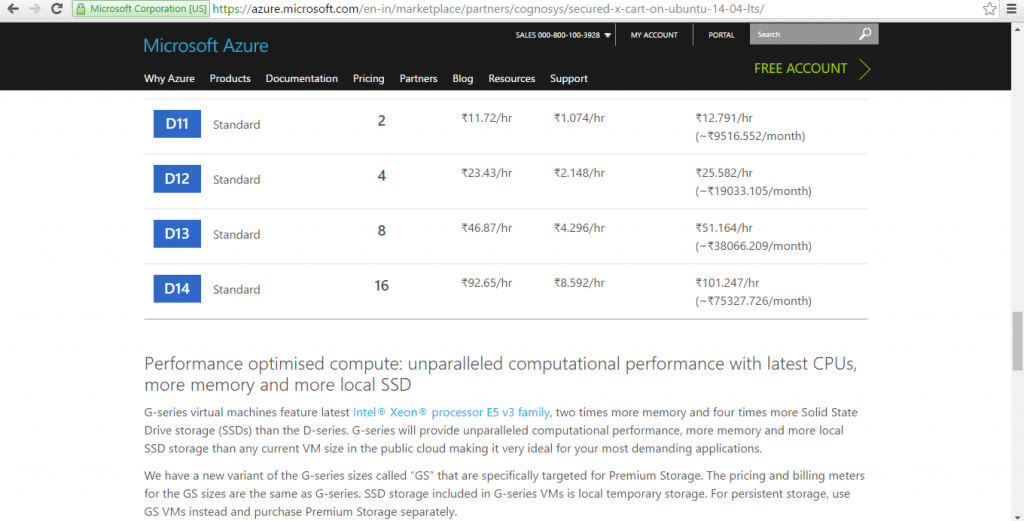Open the Chrome hamburger menu

coord(1012,8)
